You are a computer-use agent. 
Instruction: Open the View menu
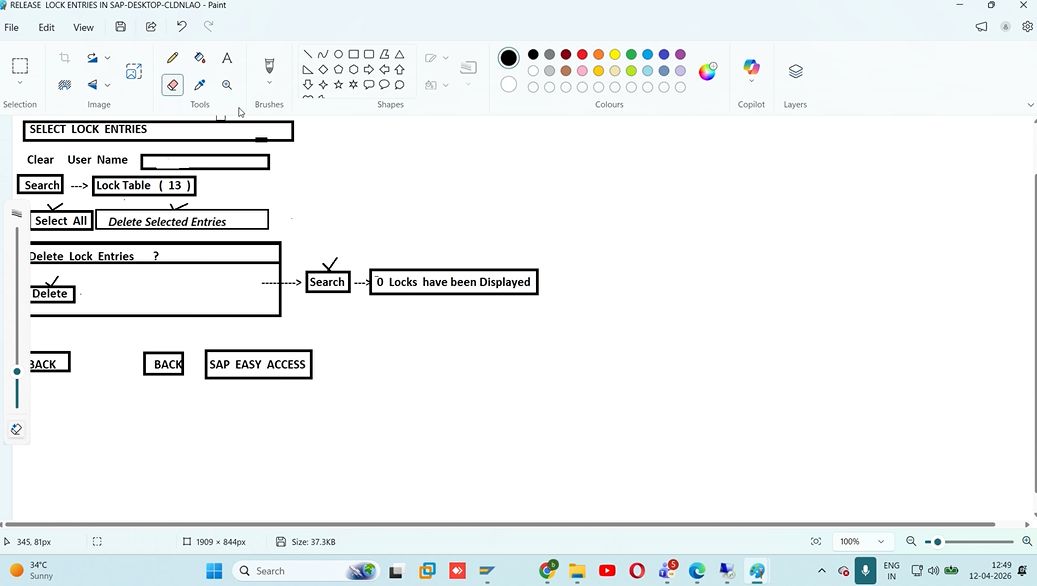[84, 27]
